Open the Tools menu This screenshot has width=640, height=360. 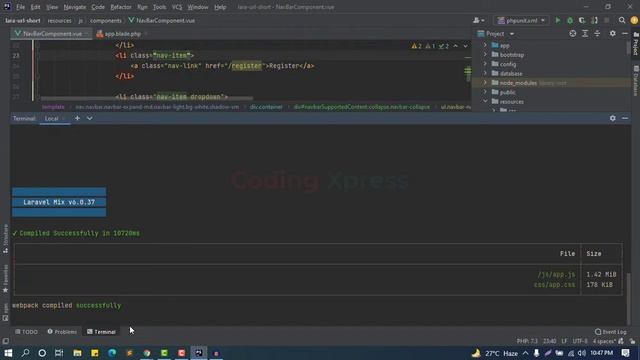click(x=159, y=7)
